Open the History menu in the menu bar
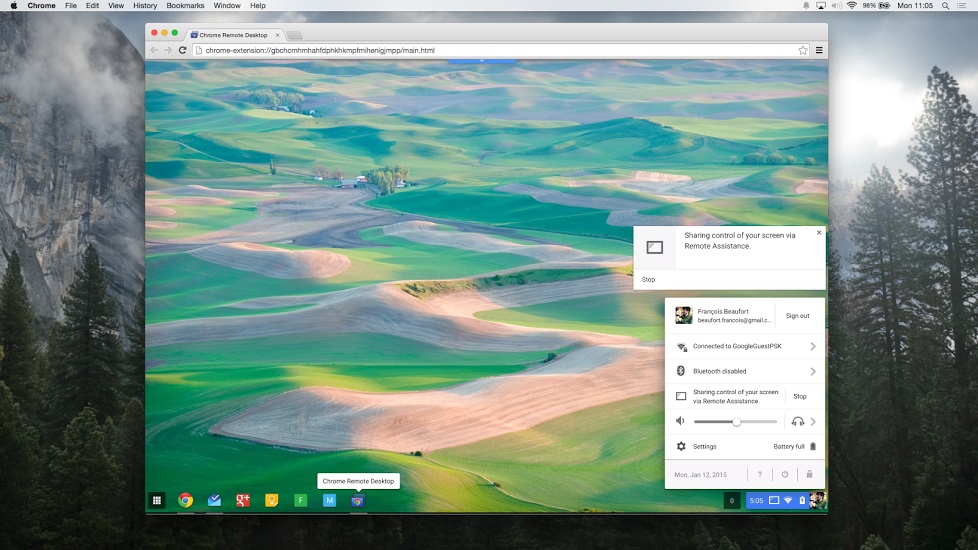978x550 pixels. (145, 6)
